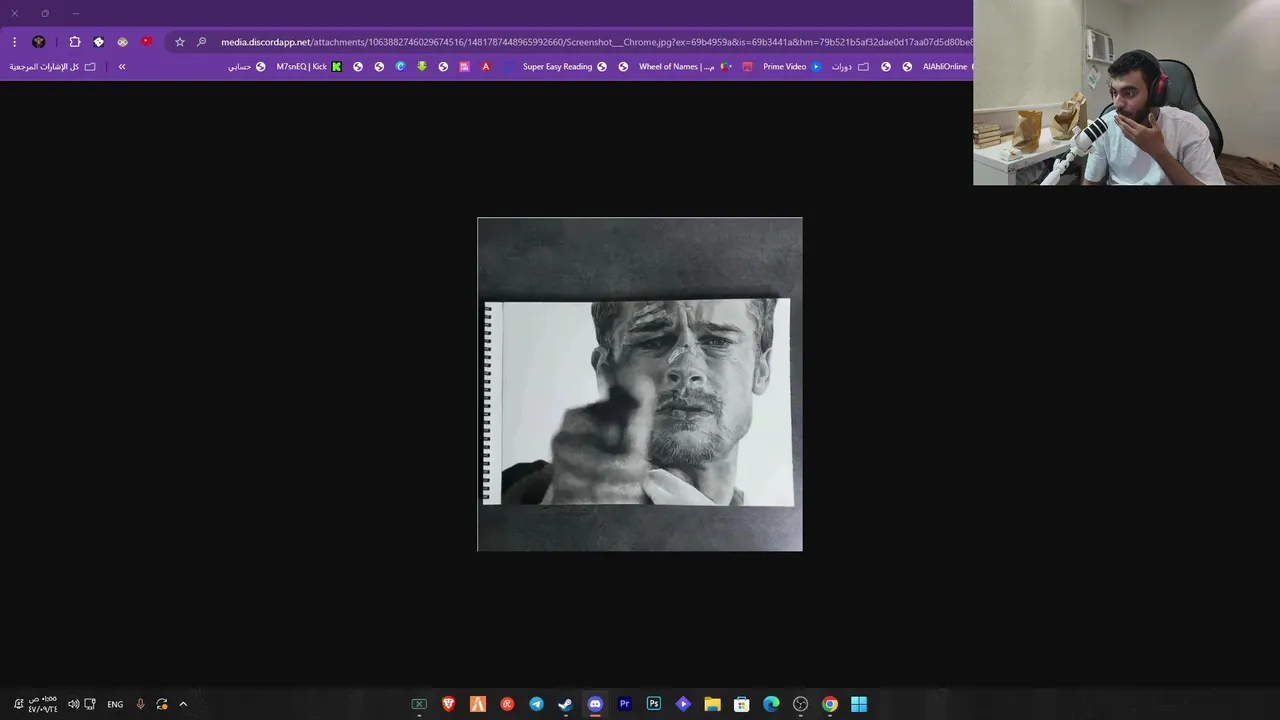Click the red letter A bookmark icon
Image resolution: width=1280 pixels, height=720 pixels.
point(486,67)
